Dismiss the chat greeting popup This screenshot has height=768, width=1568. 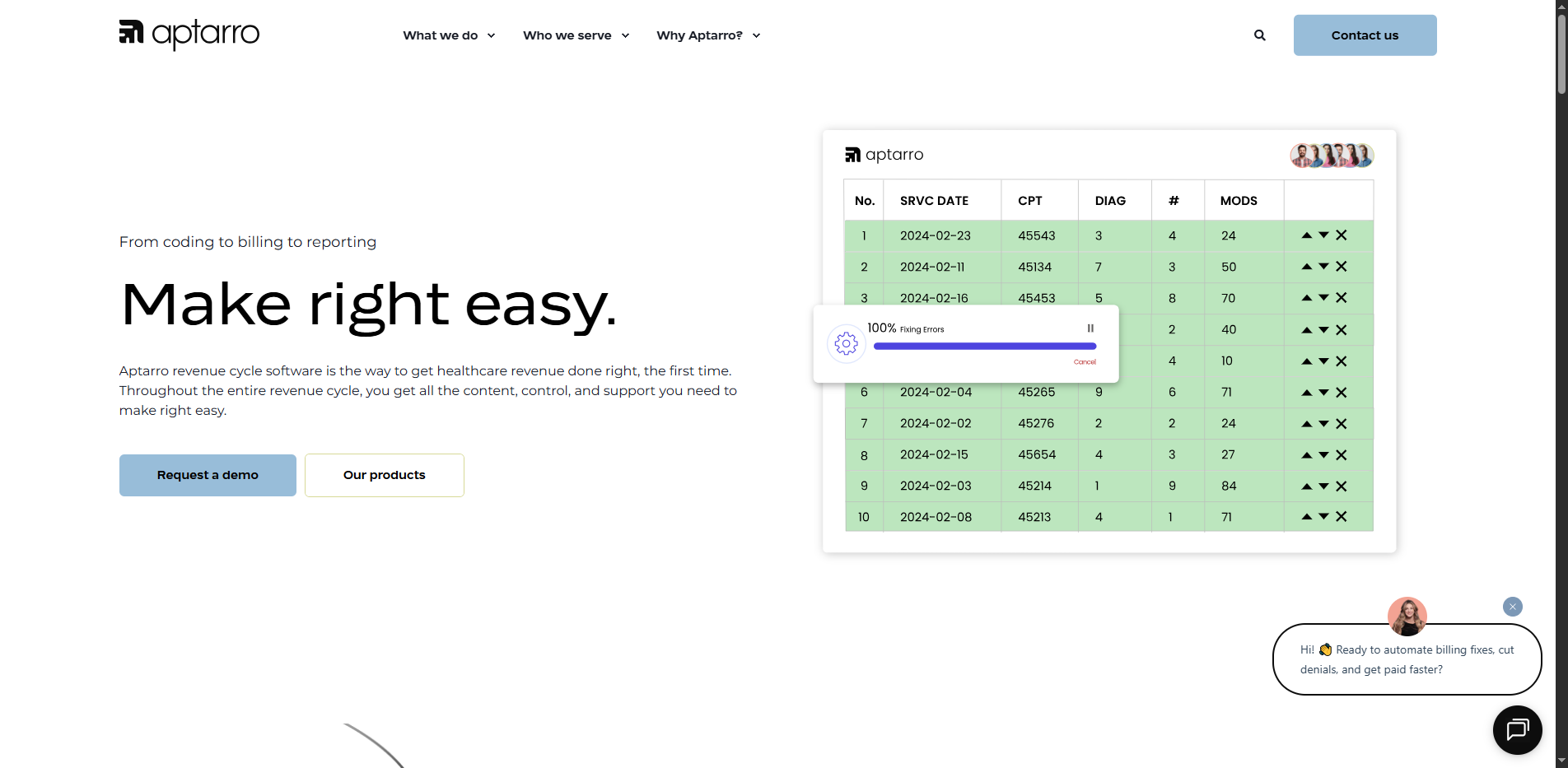pos(1513,607)
